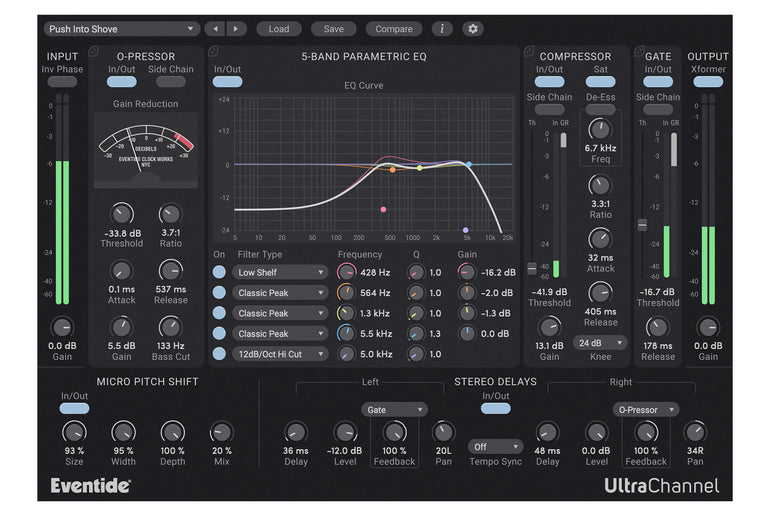Open Right delay O-Pressor source dropdown
770x515 pixels.
[646, 409]
